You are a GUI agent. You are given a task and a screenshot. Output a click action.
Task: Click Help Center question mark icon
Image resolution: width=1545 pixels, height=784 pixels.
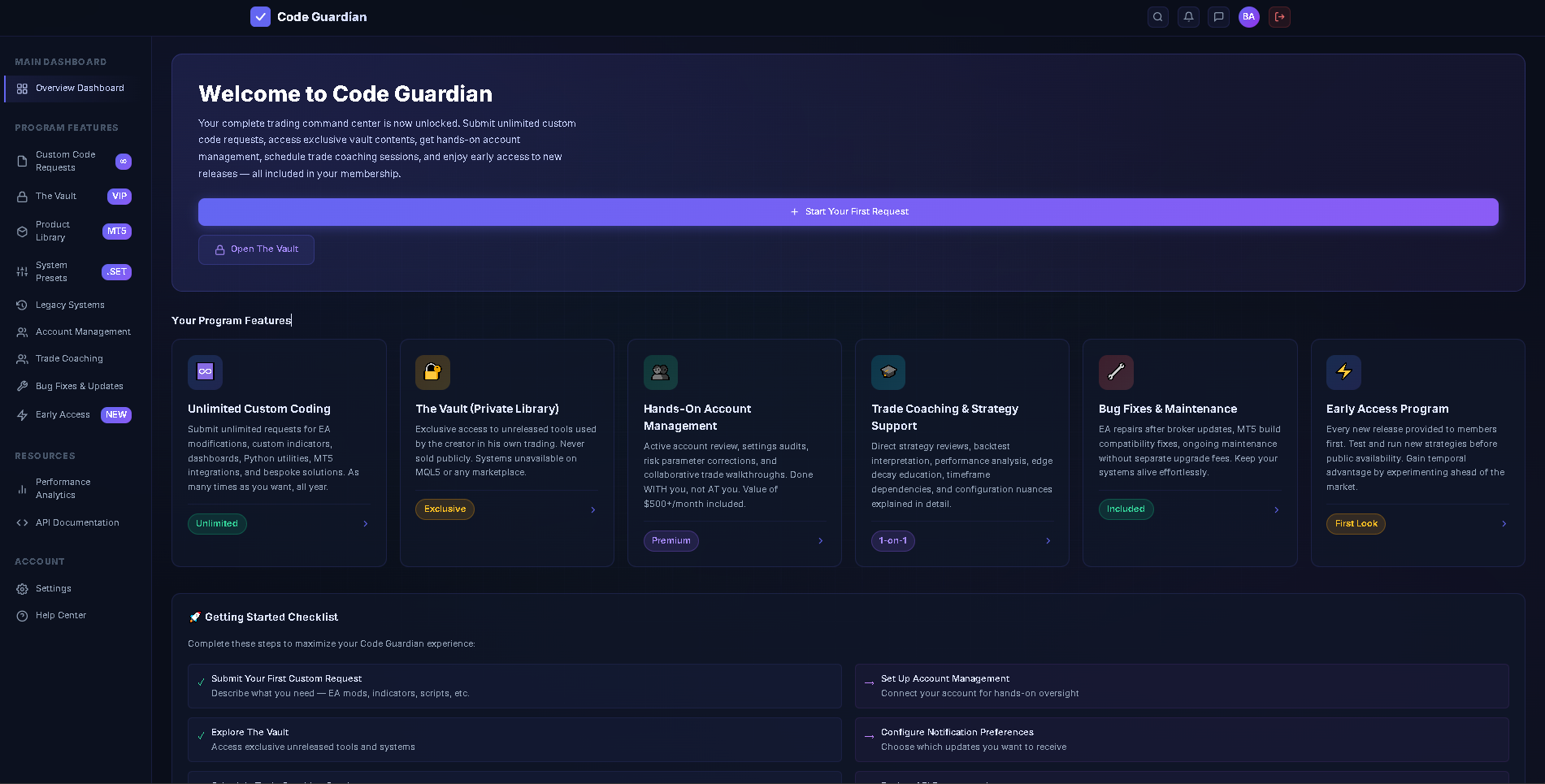pyautogui.click(x=22, y=616)
